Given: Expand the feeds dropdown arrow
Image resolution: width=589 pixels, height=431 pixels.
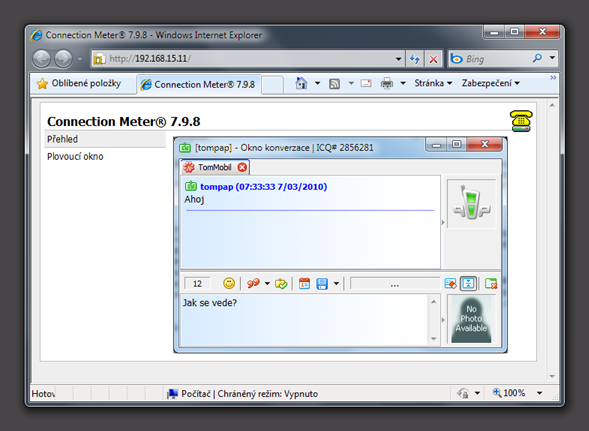Looking at the screenshot, I should (351, 83).
